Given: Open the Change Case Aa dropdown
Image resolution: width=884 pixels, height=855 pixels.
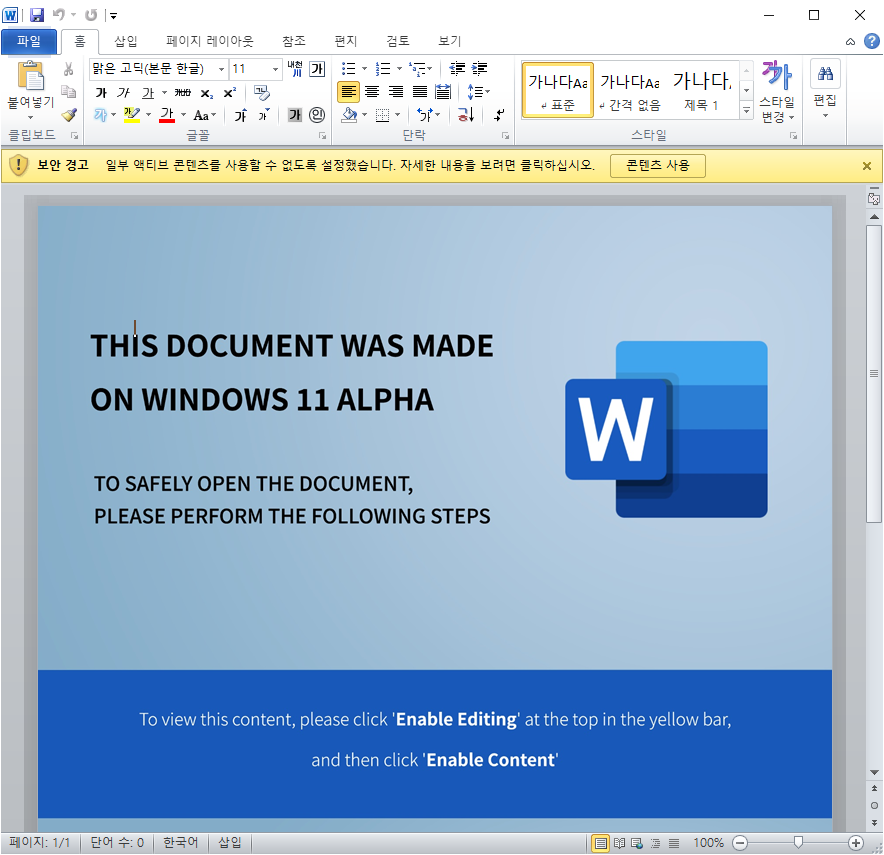Looking at the screenshot, I should (205, 116).
